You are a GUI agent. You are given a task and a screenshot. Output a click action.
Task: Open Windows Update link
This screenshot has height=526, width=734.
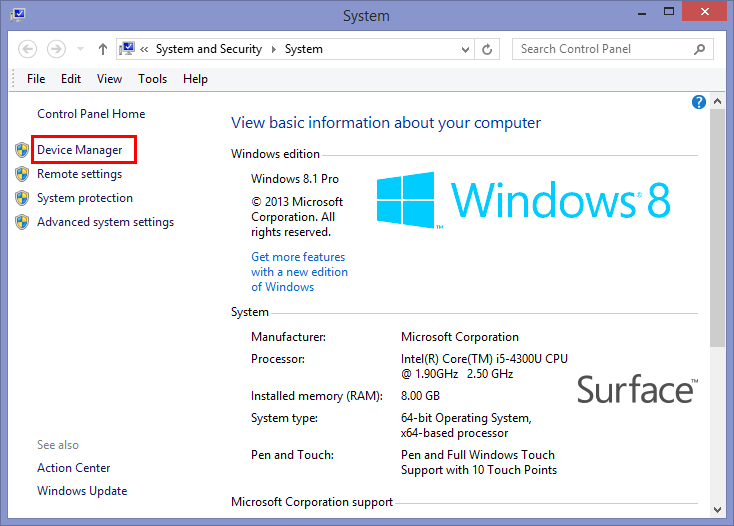[82, 491]
